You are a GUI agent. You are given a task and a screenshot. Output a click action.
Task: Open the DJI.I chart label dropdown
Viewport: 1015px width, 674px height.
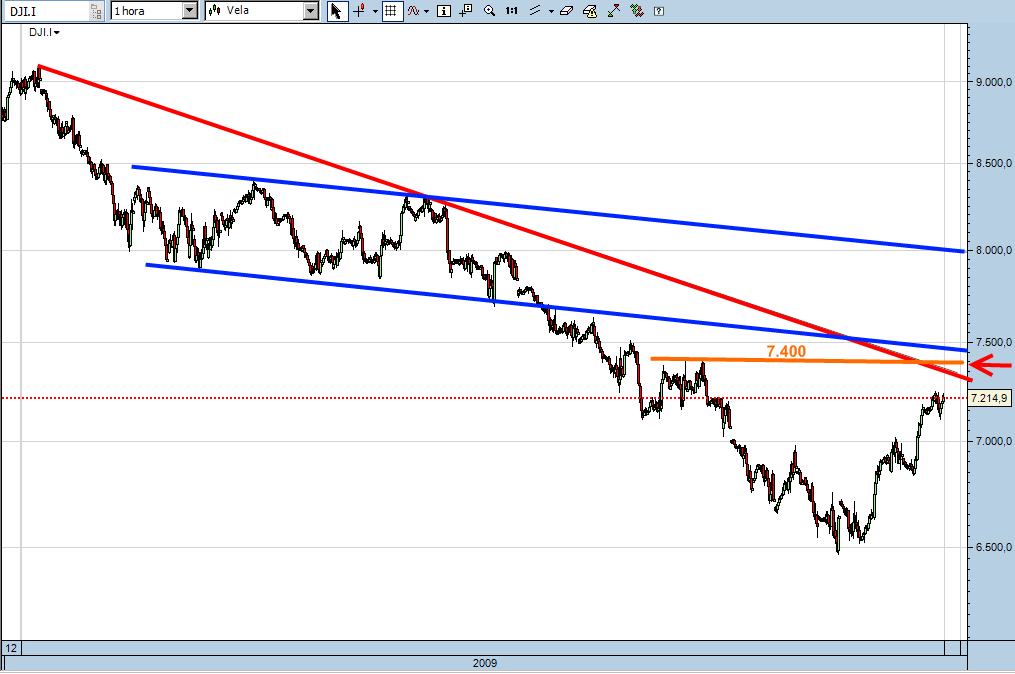[x=44, y=32]
